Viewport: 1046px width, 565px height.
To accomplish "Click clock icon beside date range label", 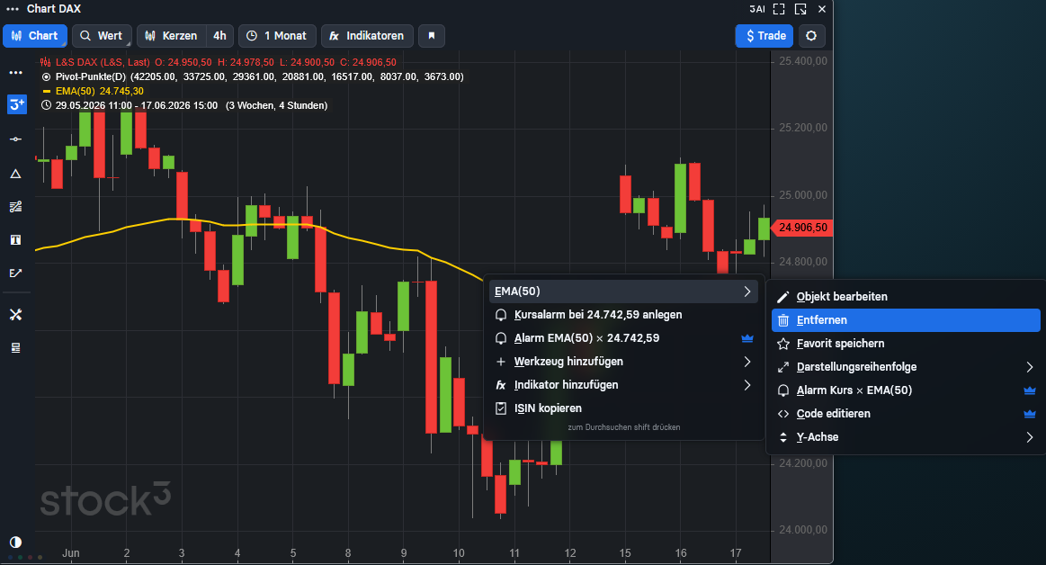I will (x=46, y=105).
